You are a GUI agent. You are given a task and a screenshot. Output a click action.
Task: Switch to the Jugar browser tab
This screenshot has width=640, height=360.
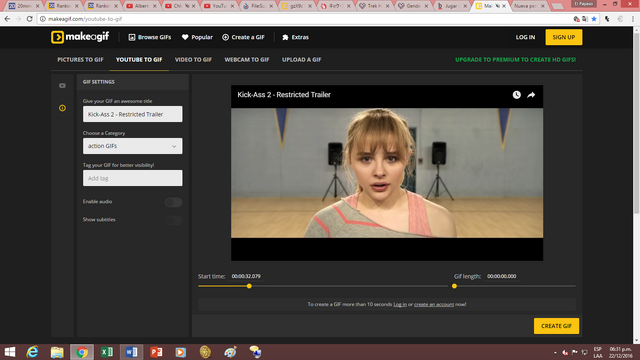[x=451, y=6]
